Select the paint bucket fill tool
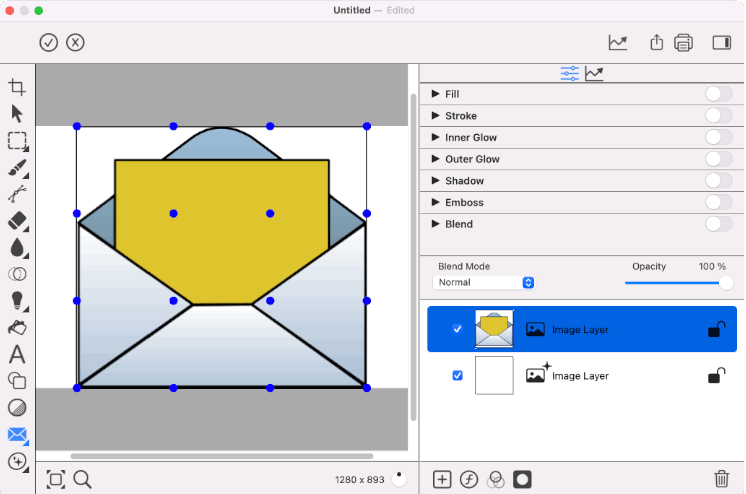The width and height of the screenshot is (746, 494). (x=17, y=328)
